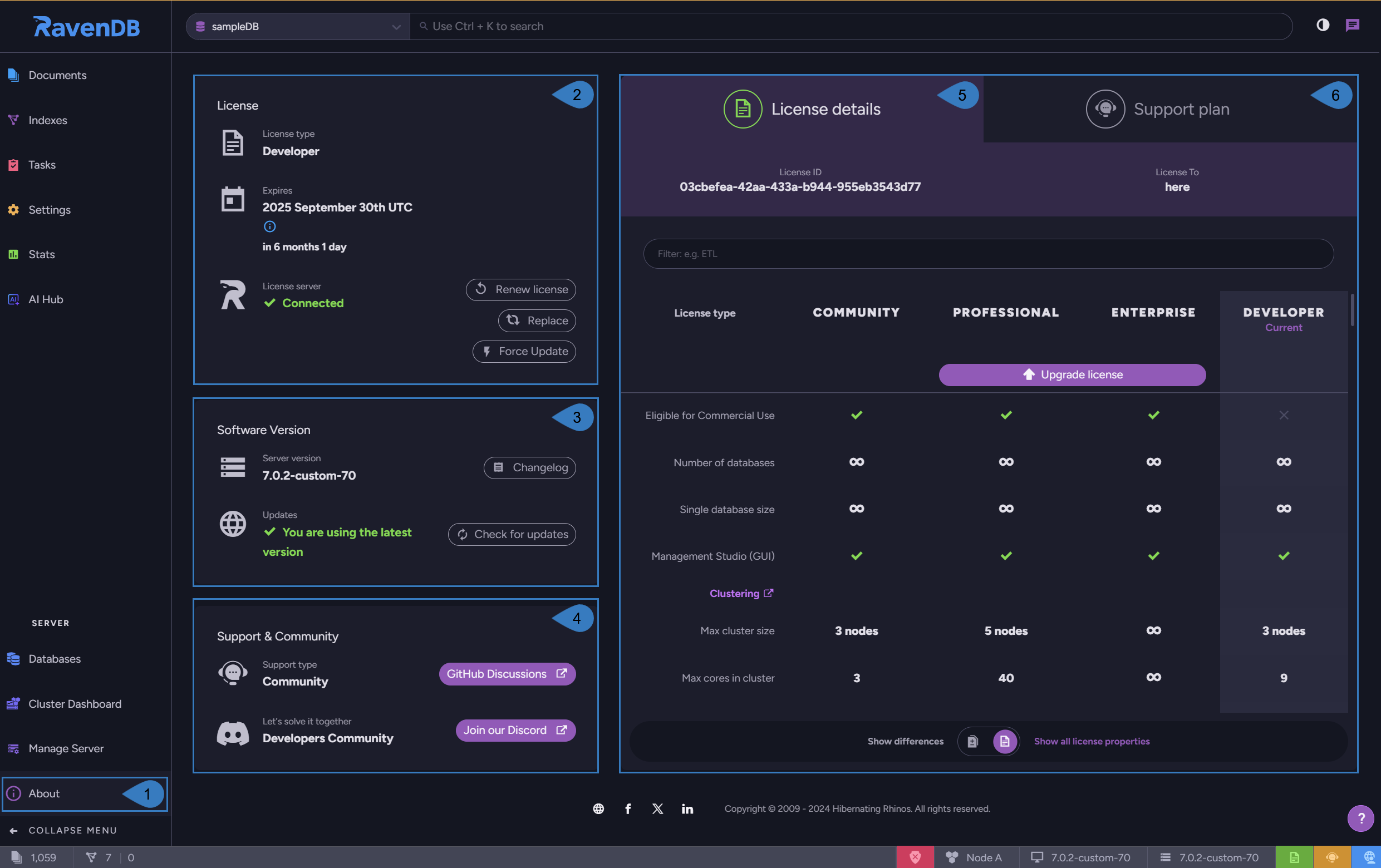Open the LinkedIn icon in footer
1381x868 pixels.
(x=687, y=808)
